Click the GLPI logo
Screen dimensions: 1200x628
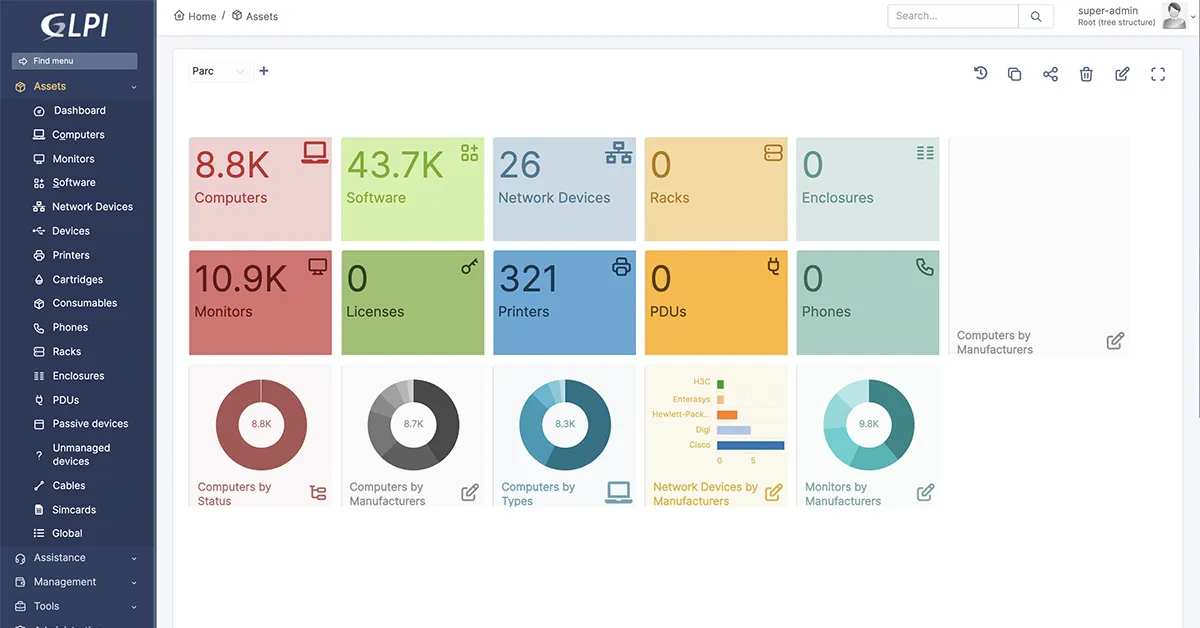(x=74, y=25)
